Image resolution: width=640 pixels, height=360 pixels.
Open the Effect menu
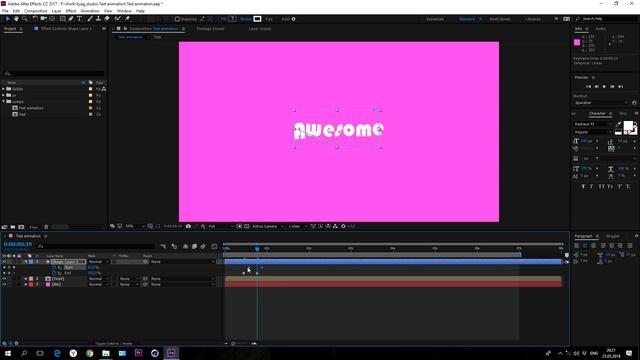click(x=71, y=11)
